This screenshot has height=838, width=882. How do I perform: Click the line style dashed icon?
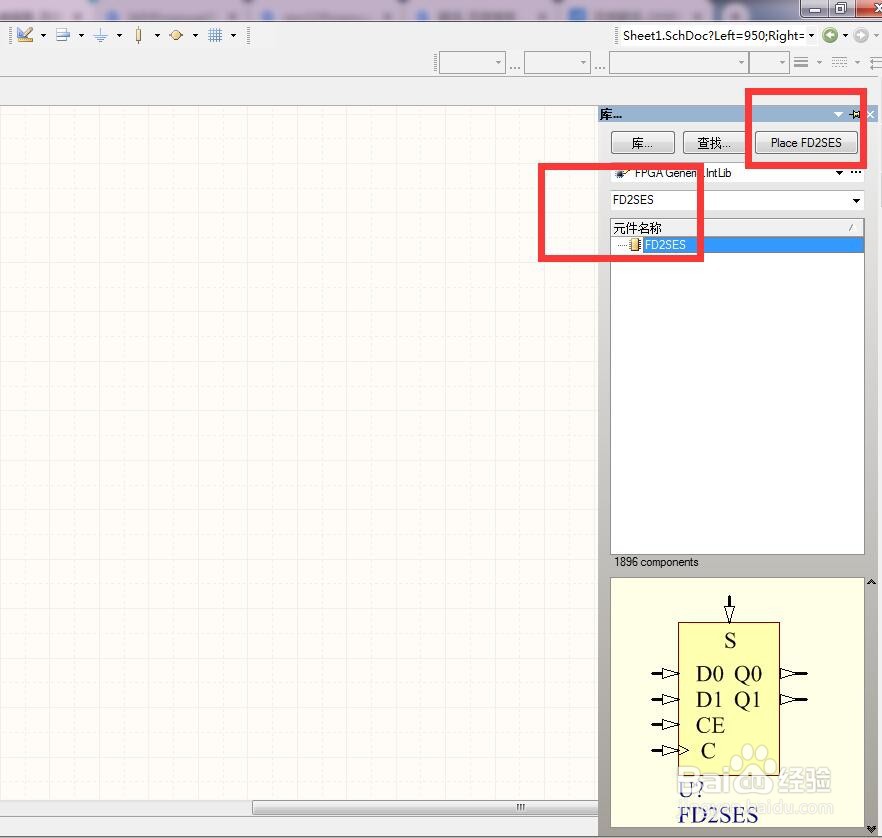[x=839, y=62]
